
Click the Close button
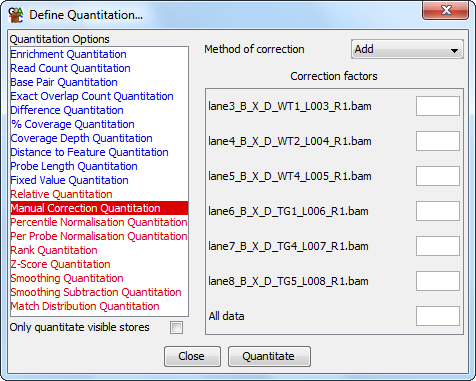[x=192, y=356]
